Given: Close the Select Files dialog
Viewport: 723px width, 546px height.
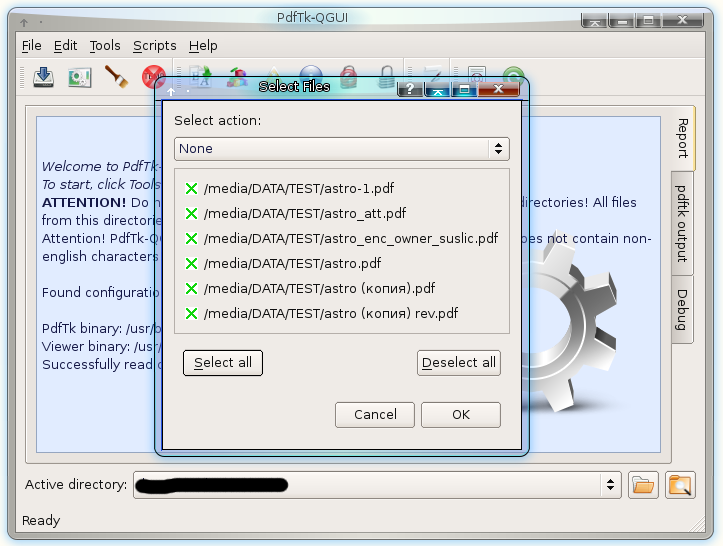Looking at the screenshot, I should [x=499, y=89].
